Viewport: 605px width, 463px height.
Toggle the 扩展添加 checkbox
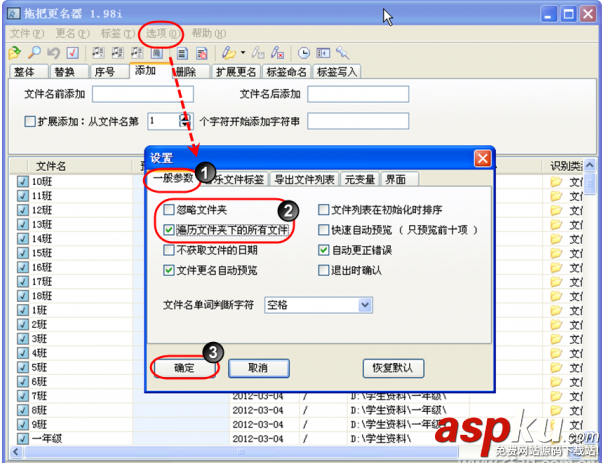tap(30, 122)
